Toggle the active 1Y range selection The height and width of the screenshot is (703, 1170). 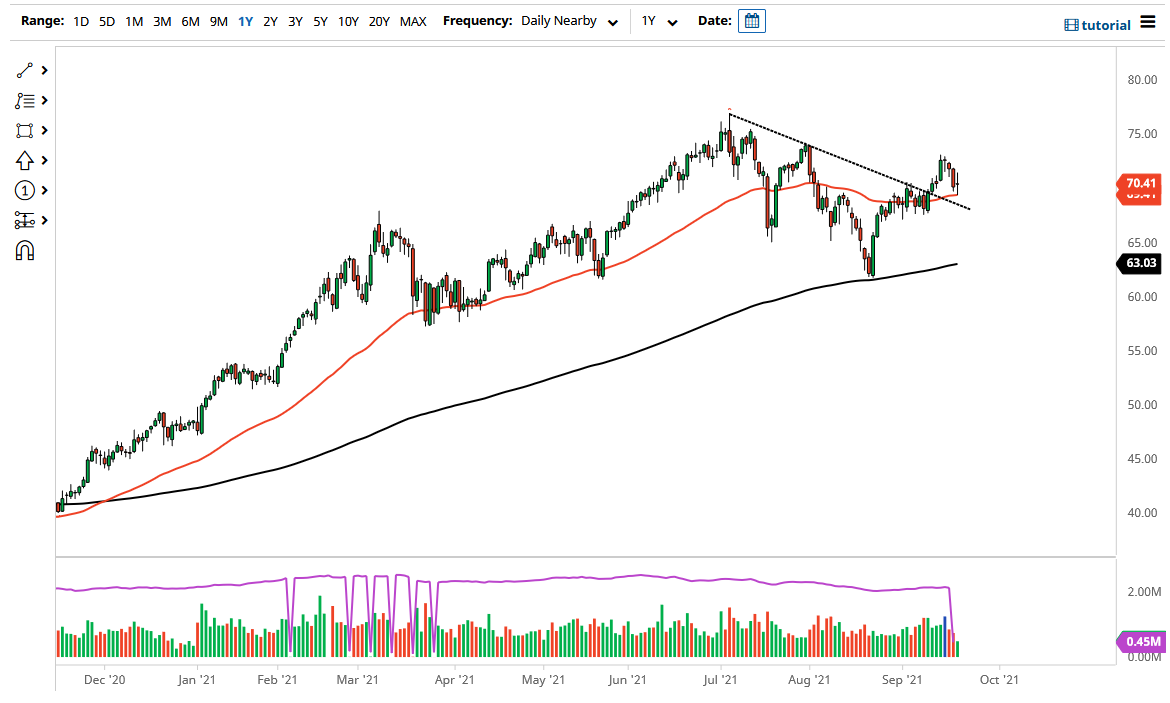245,20
